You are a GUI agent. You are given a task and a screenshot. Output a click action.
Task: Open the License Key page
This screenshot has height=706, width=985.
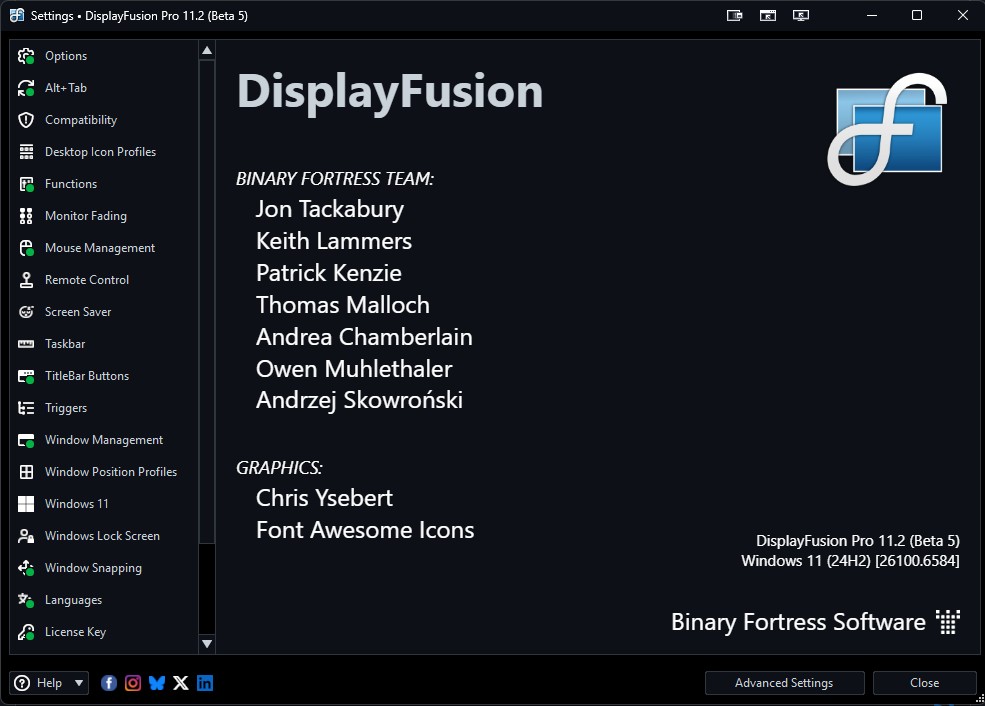(x=75, y=632)
